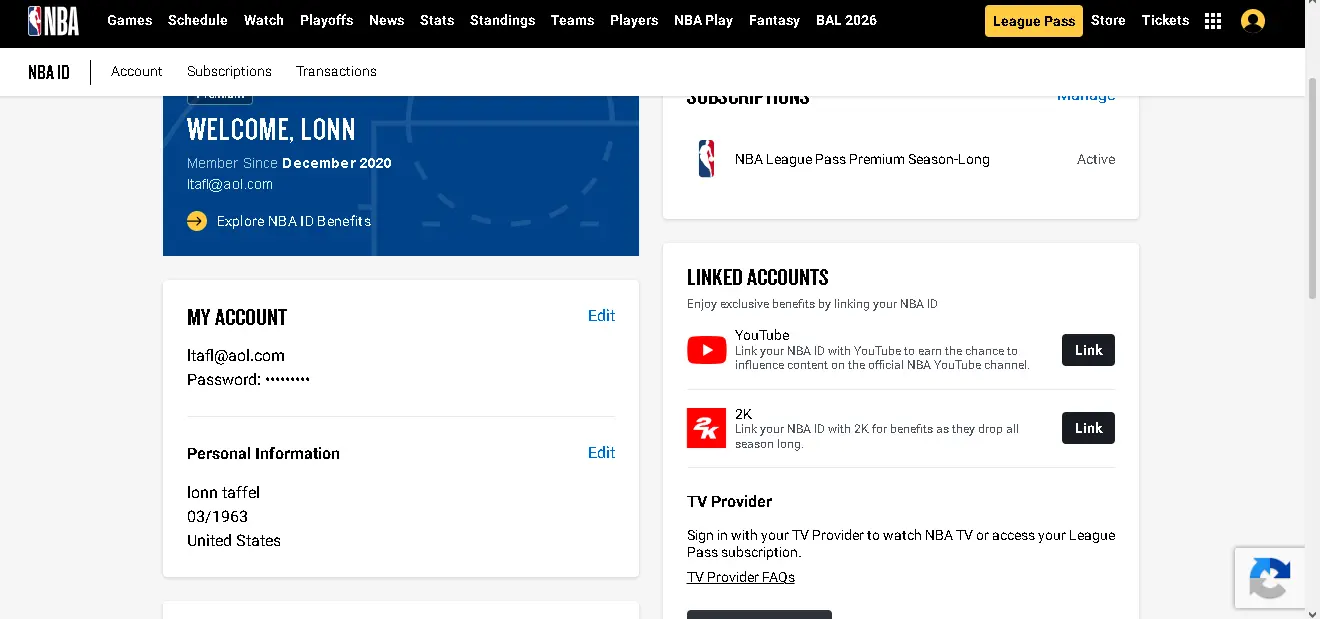This screenshot has width=1320, height=619.
Task: Switch to the Account tab
Action: (x=137, y=71)
